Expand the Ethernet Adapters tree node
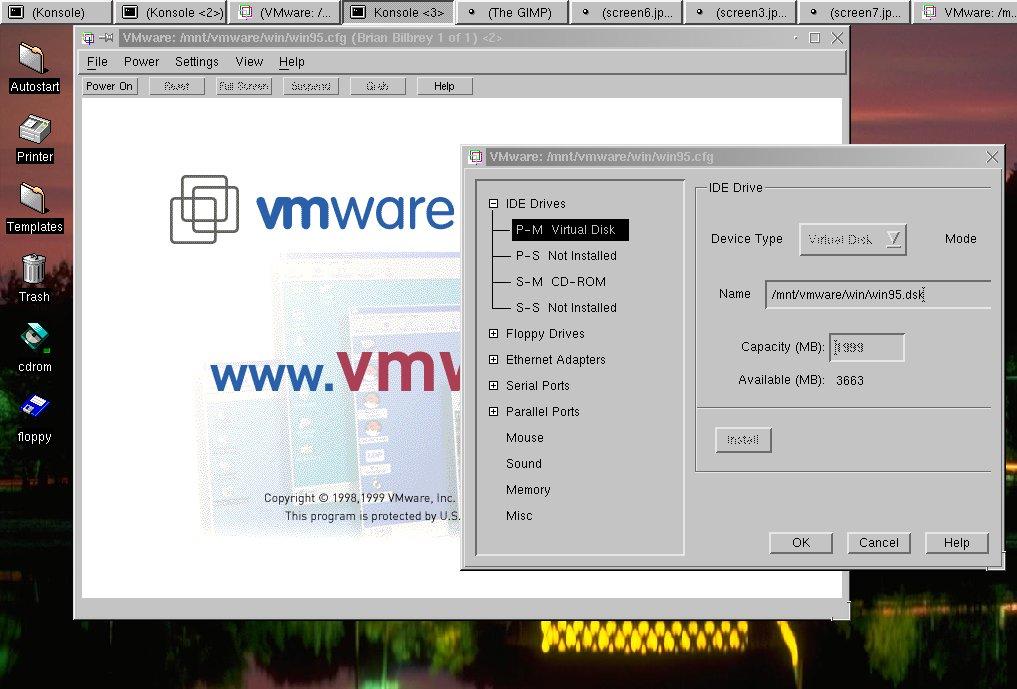 point(493,360)
